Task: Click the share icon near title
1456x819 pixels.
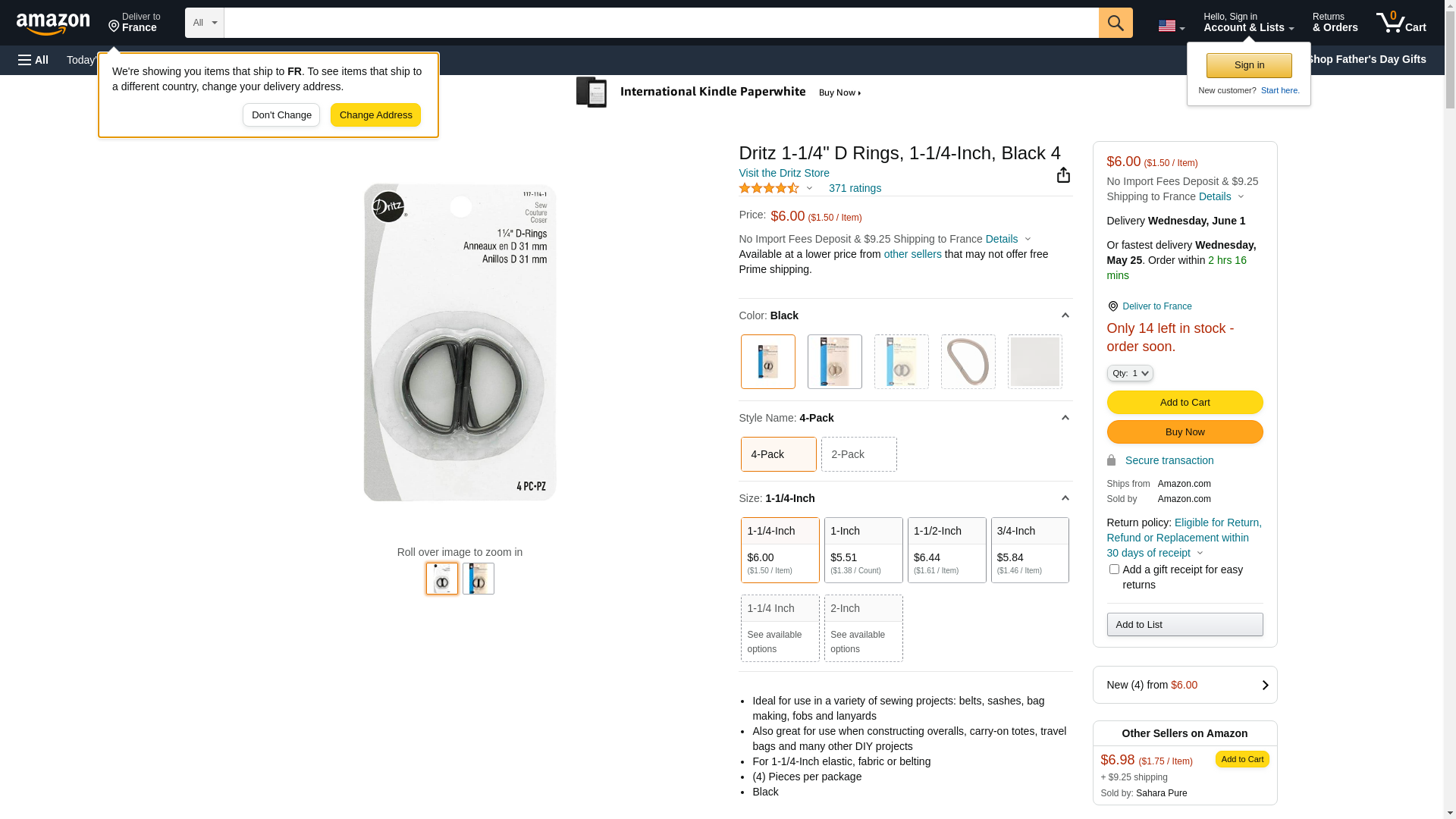Action: coord(1063,175)
